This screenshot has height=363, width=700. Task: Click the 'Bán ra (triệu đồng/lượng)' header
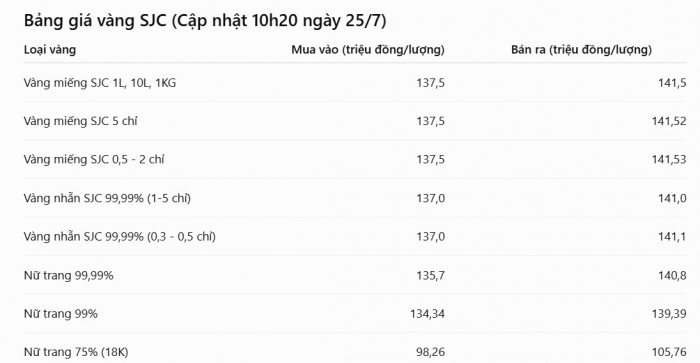pos(581,50)
